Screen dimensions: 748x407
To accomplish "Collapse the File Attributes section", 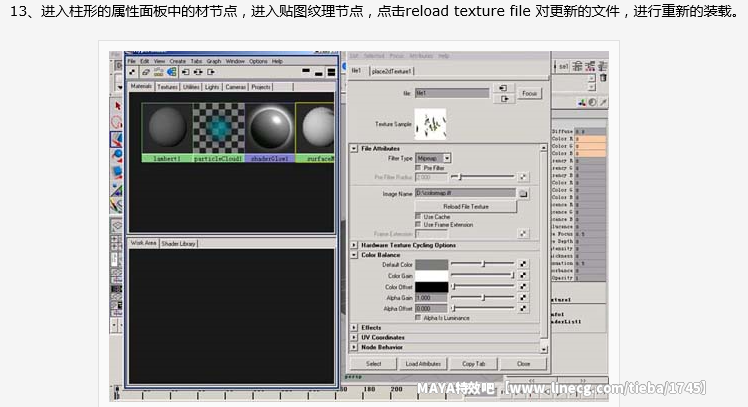I will pos(354,148).
